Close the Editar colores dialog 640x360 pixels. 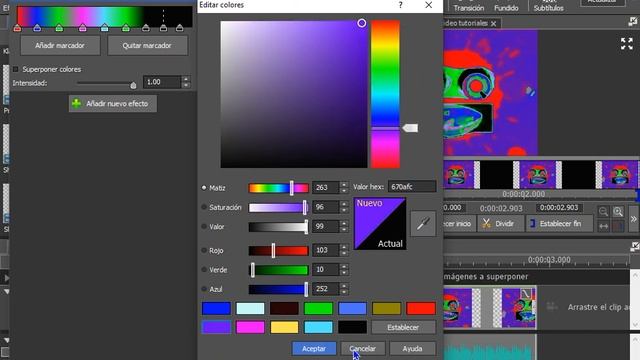(429, 5)
